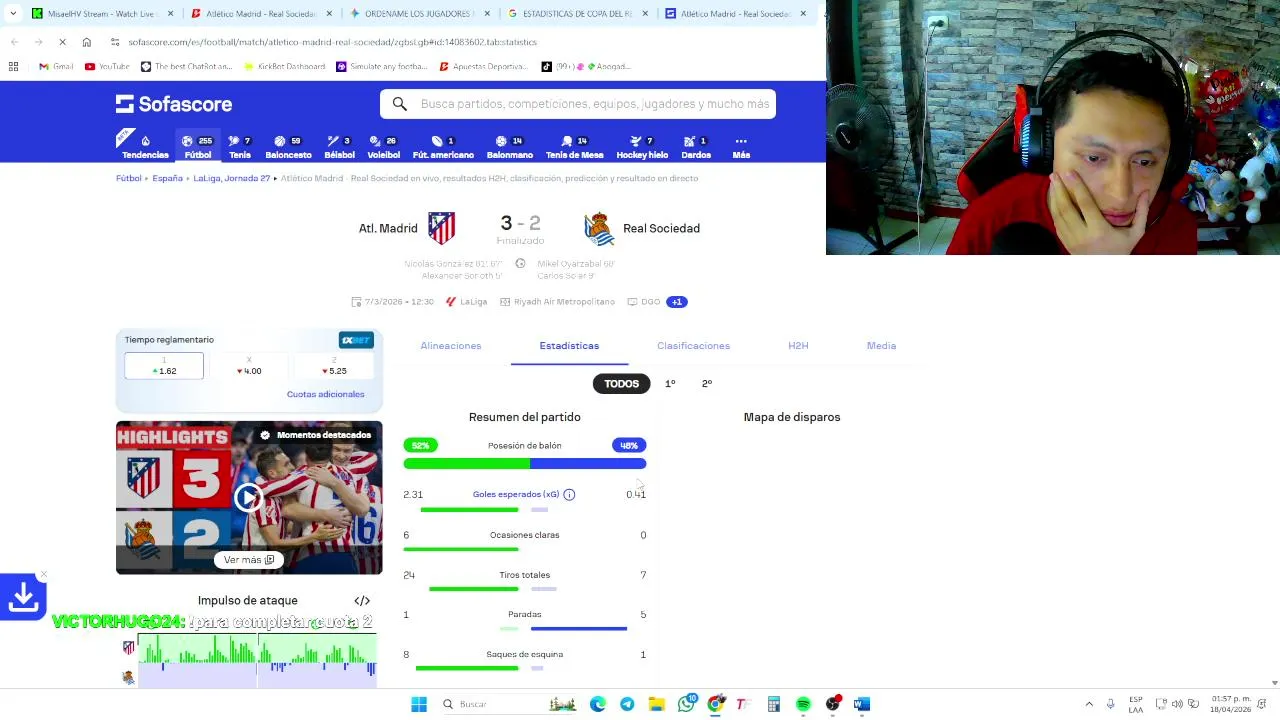
Task: Select the 2º half filter
Action: tap(707, 384)
